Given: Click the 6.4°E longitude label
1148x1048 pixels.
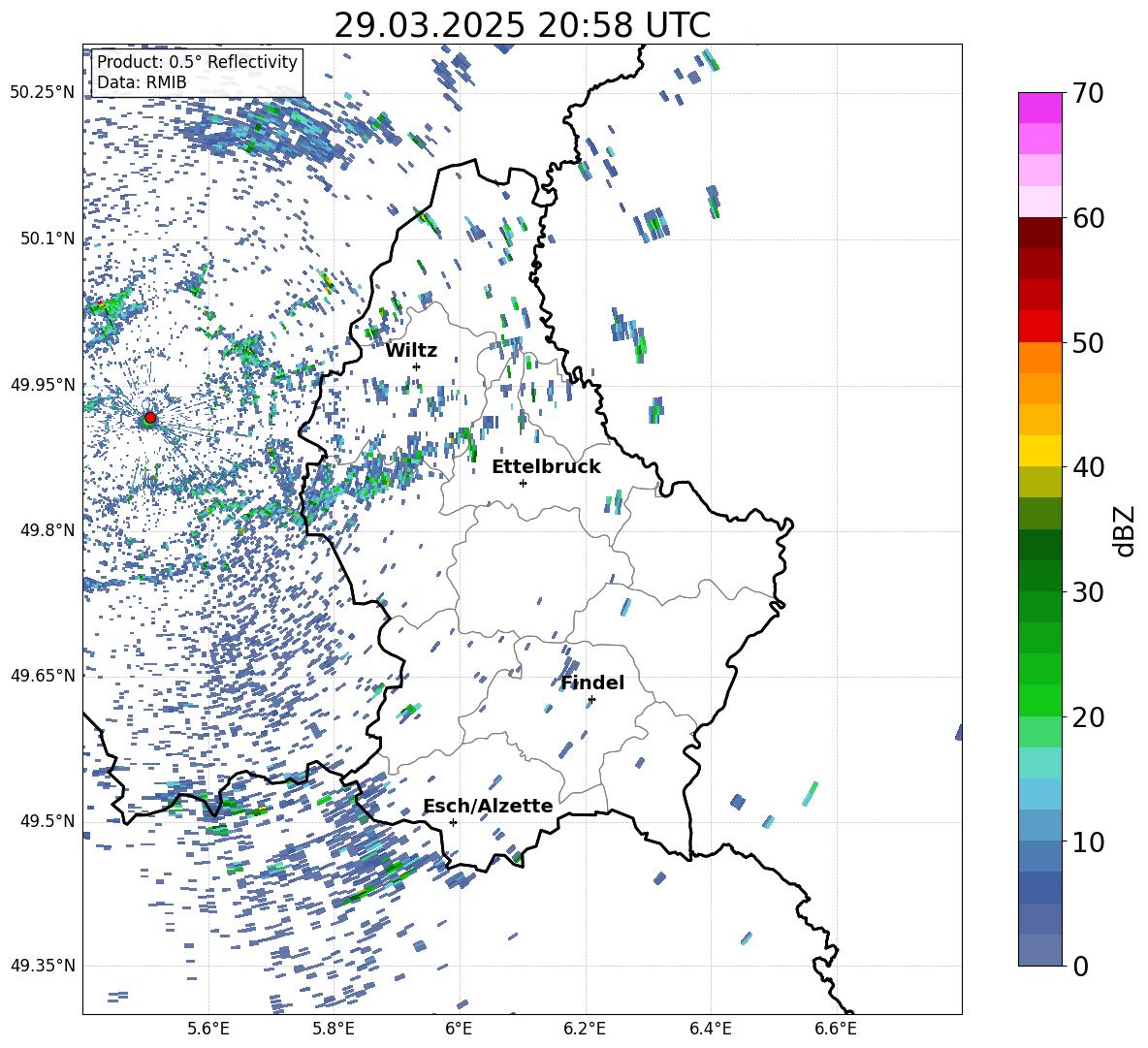Looking at the screenshot, I should 710,1029.
